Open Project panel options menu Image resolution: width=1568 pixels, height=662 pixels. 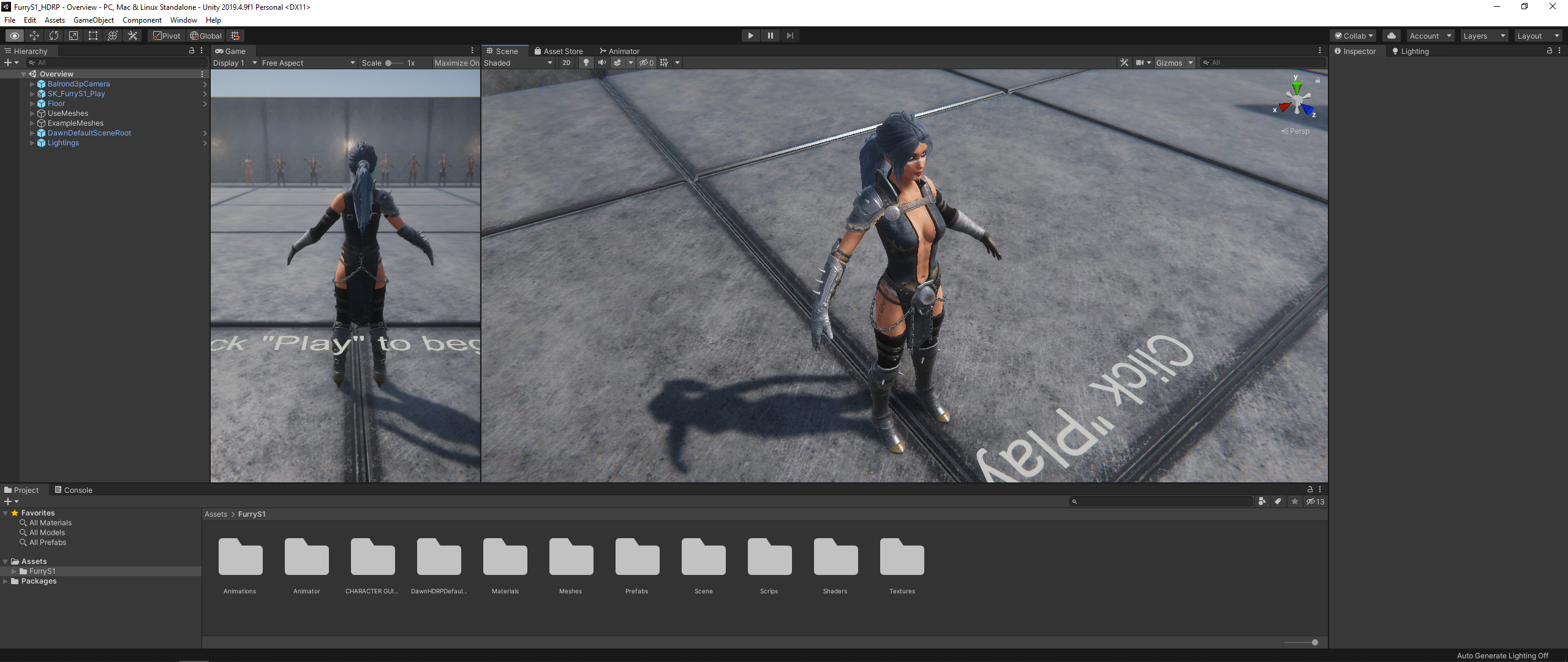1320,489
